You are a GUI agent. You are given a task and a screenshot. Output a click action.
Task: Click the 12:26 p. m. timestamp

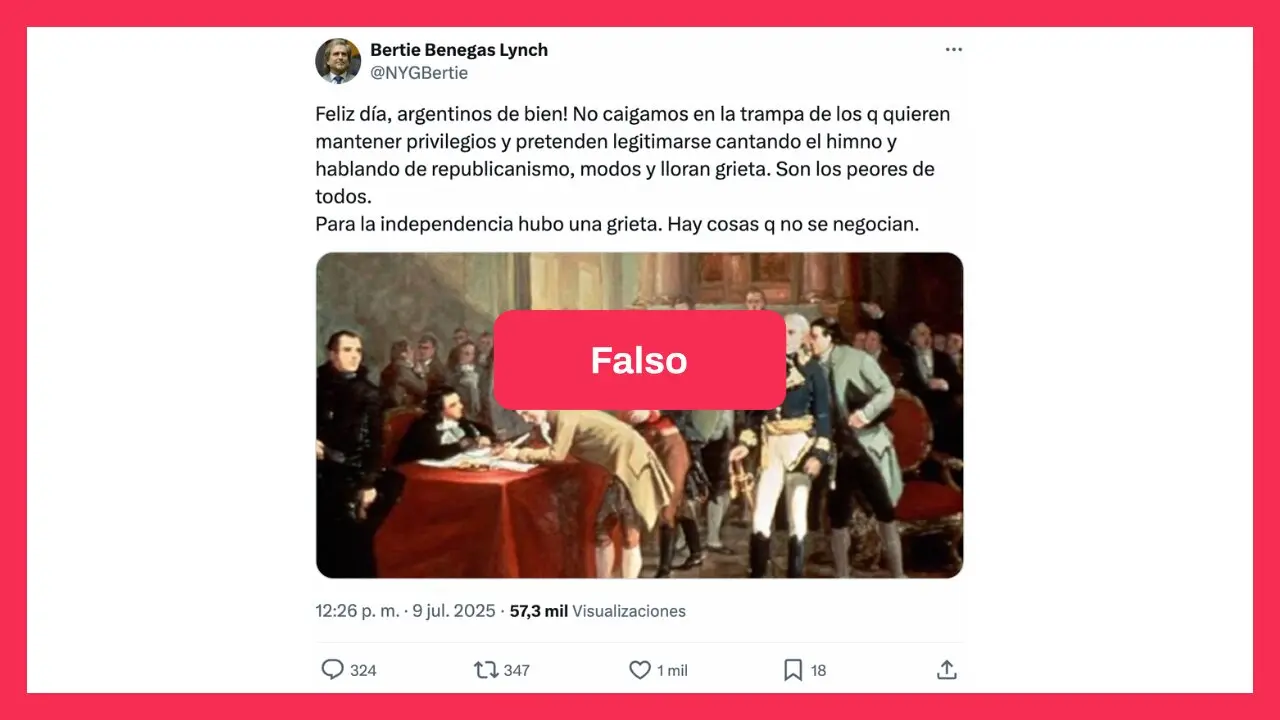(x=357, y=611)
